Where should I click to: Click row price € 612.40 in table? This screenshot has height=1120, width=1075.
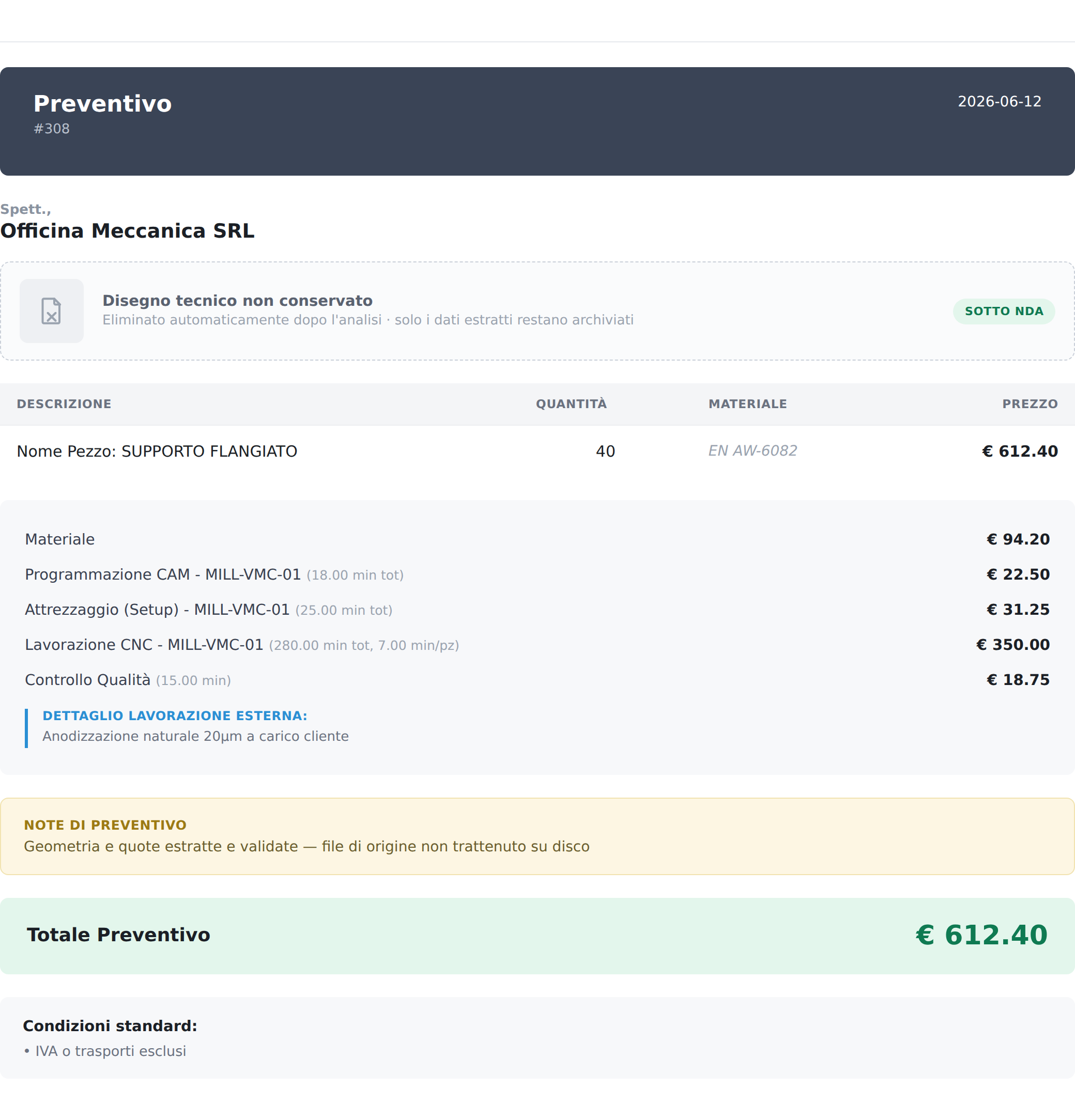1020,452
